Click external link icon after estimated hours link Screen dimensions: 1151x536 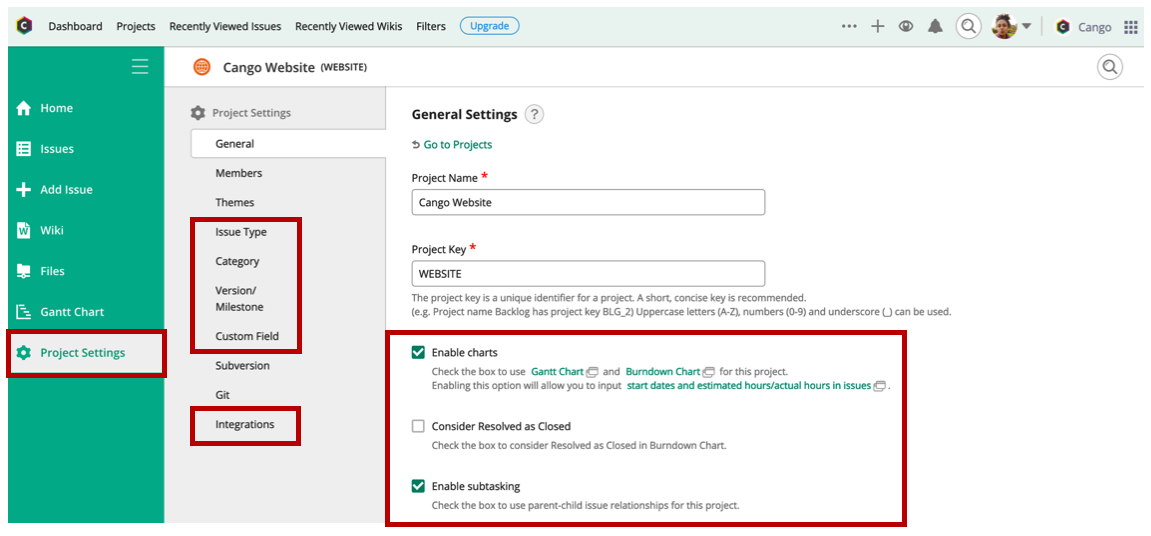pyautogui.click(x=879, y=385)
